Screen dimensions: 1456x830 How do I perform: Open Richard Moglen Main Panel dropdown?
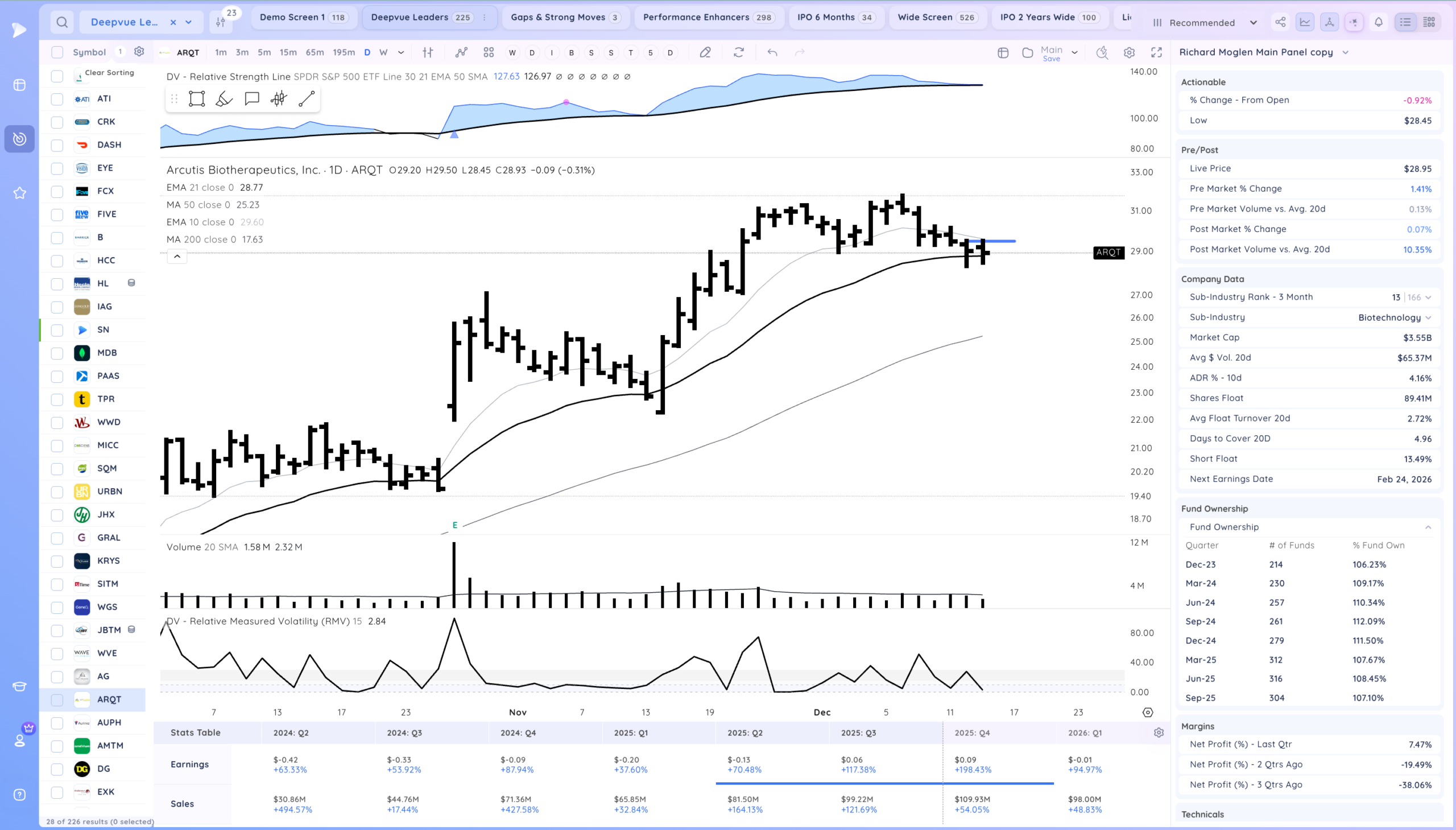point(1346,52)
